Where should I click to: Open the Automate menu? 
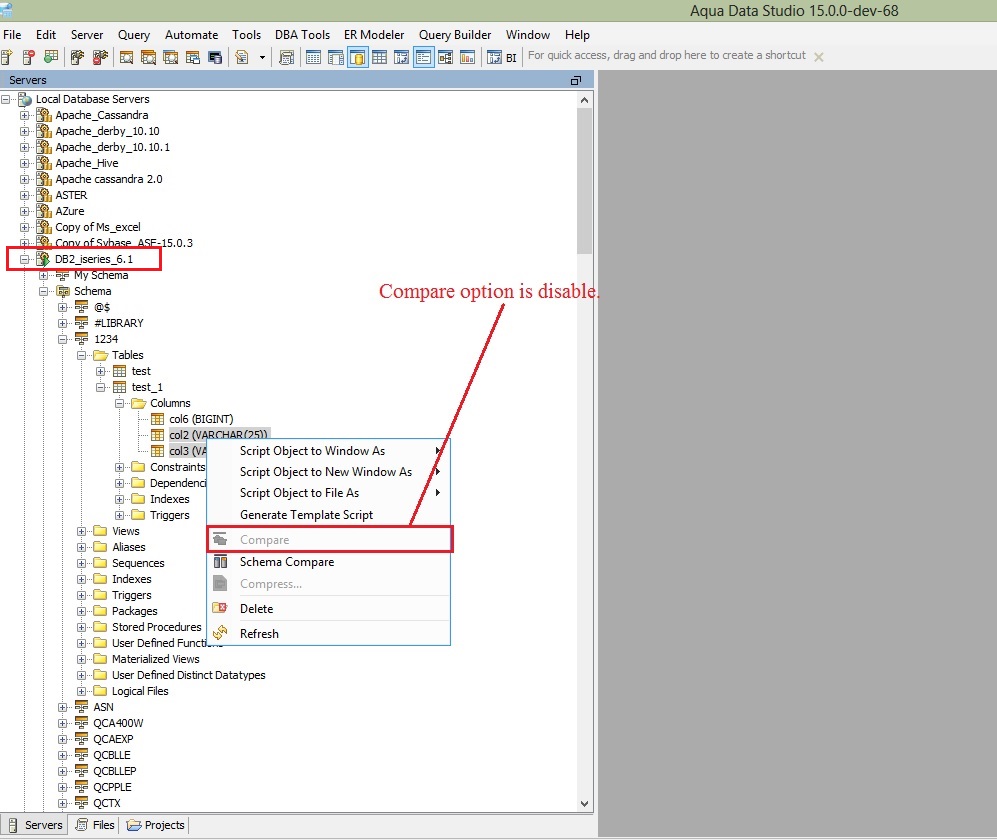[191, 35]
